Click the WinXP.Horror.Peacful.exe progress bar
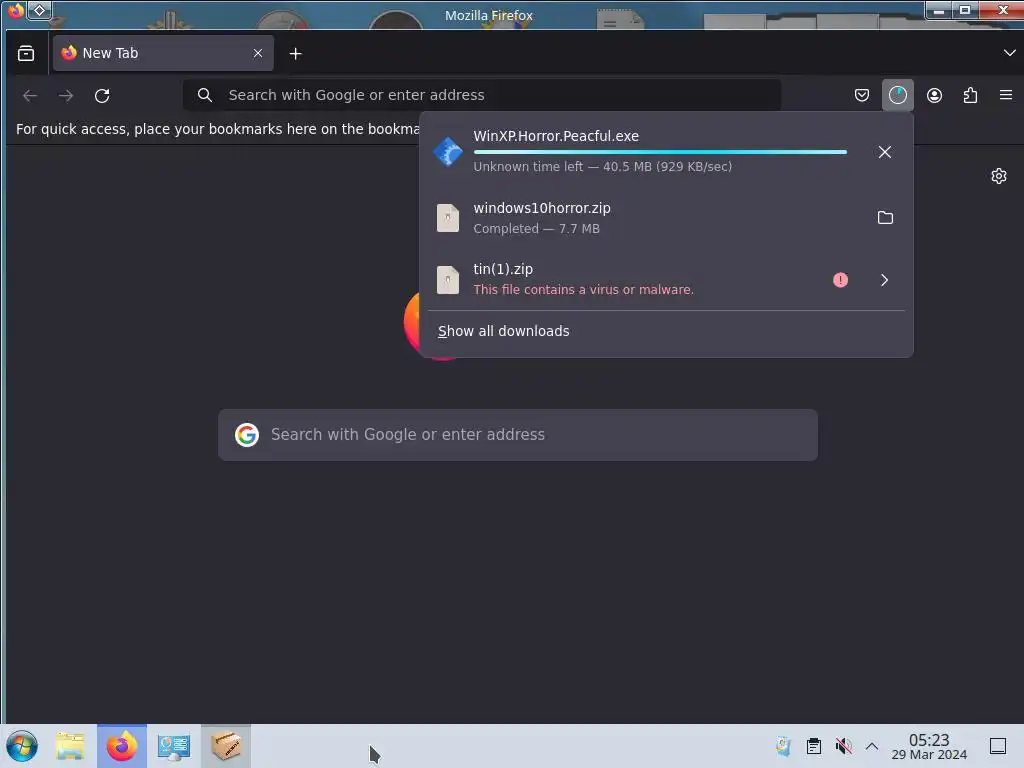 [660, 152]
